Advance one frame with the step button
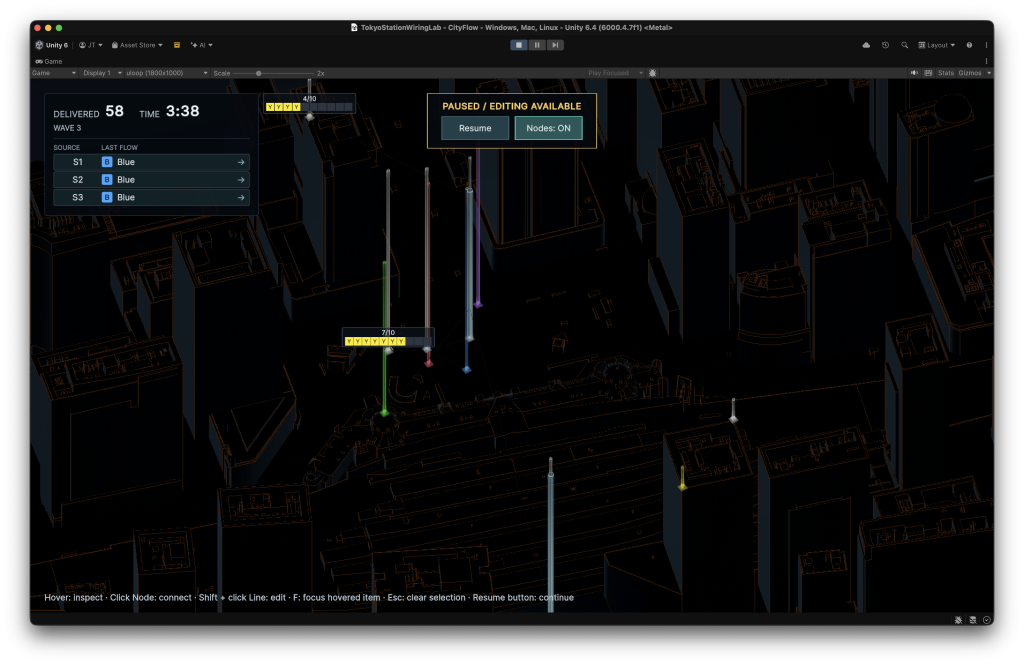Viewport: 1024px width, 665px height. coord(555,45)
